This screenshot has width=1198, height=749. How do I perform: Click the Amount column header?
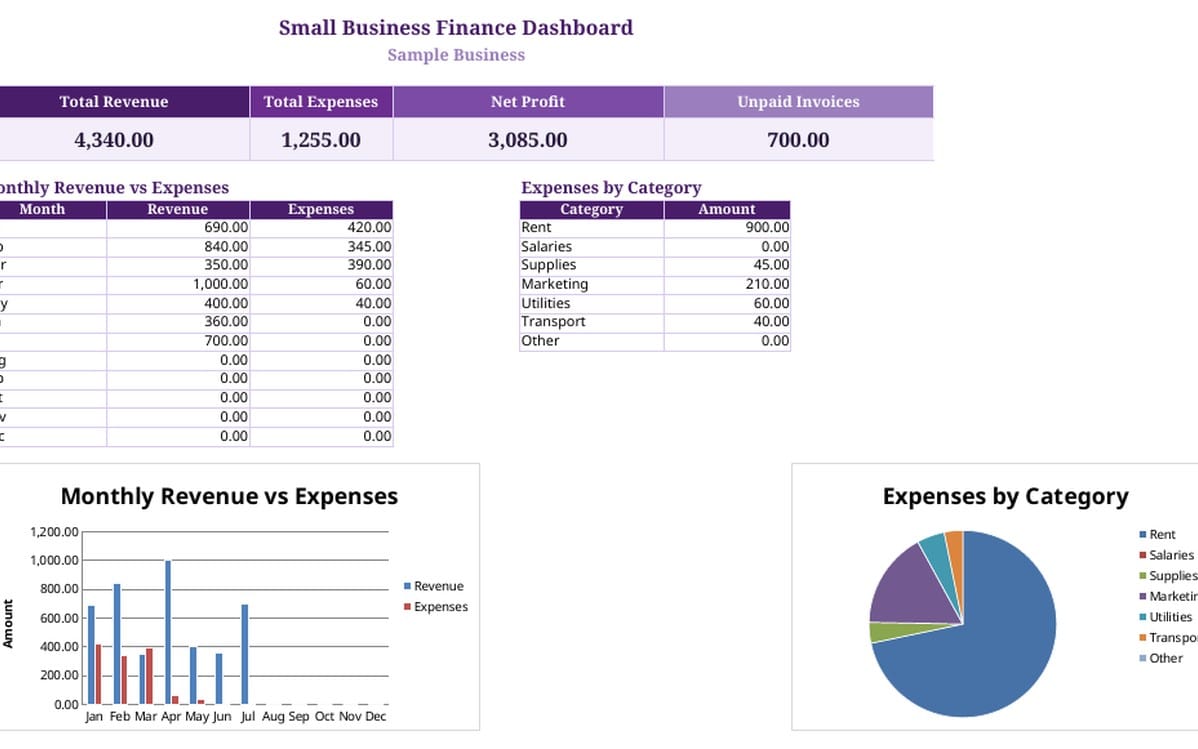(727, 209)
